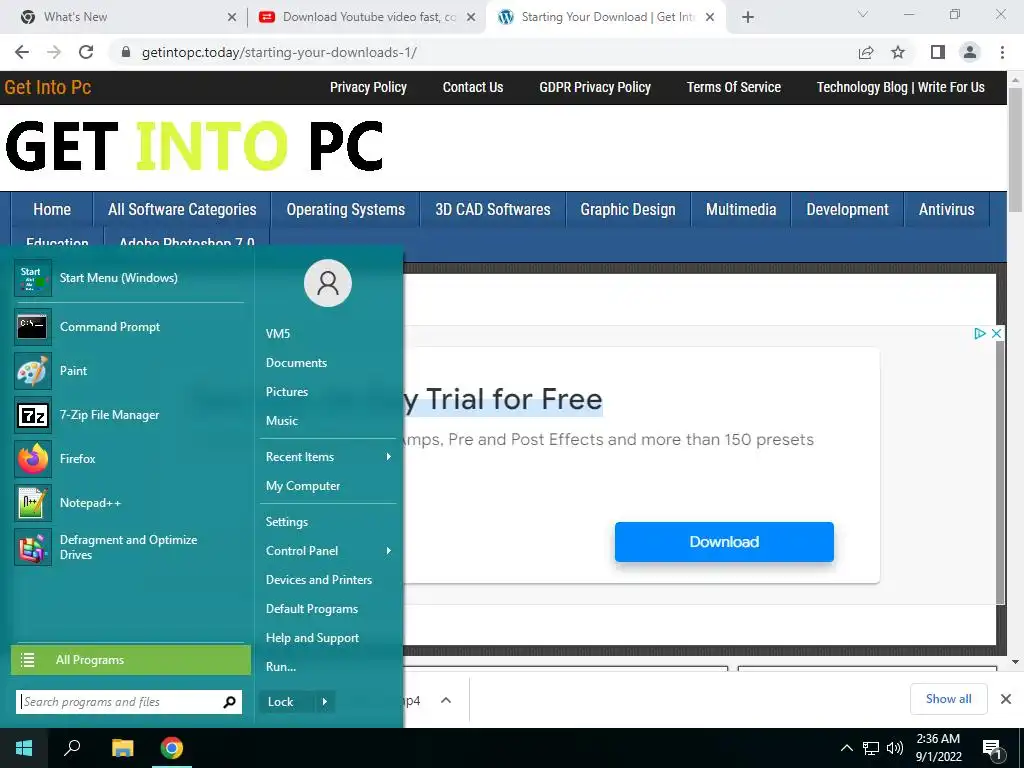The width and height of the screenshot is (1024, 768).
Task: Open 7-Zip File Manager
Action: click(x=129, y=415)
